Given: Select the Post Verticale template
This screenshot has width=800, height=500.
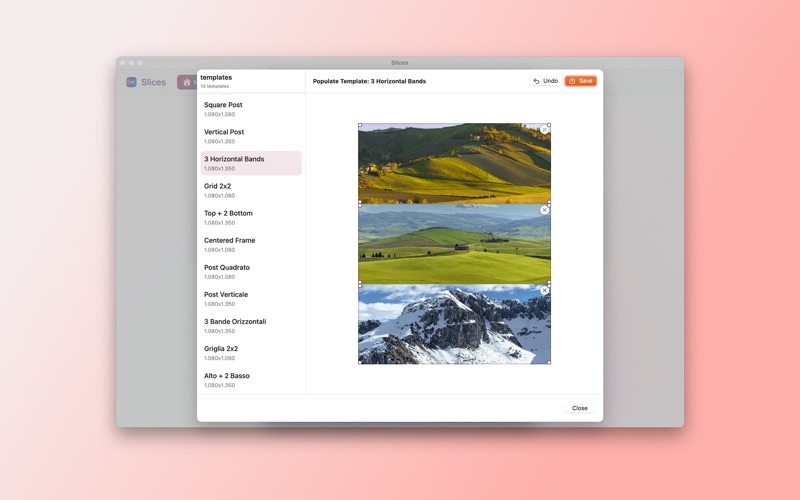Looking at the screenshot, I should (251, 298).
